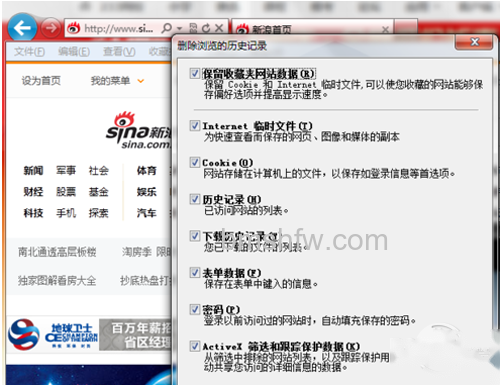Click the dialog title 删除浏览的历史记录
The width and height of the screenshot is (500, 385).
222,45
